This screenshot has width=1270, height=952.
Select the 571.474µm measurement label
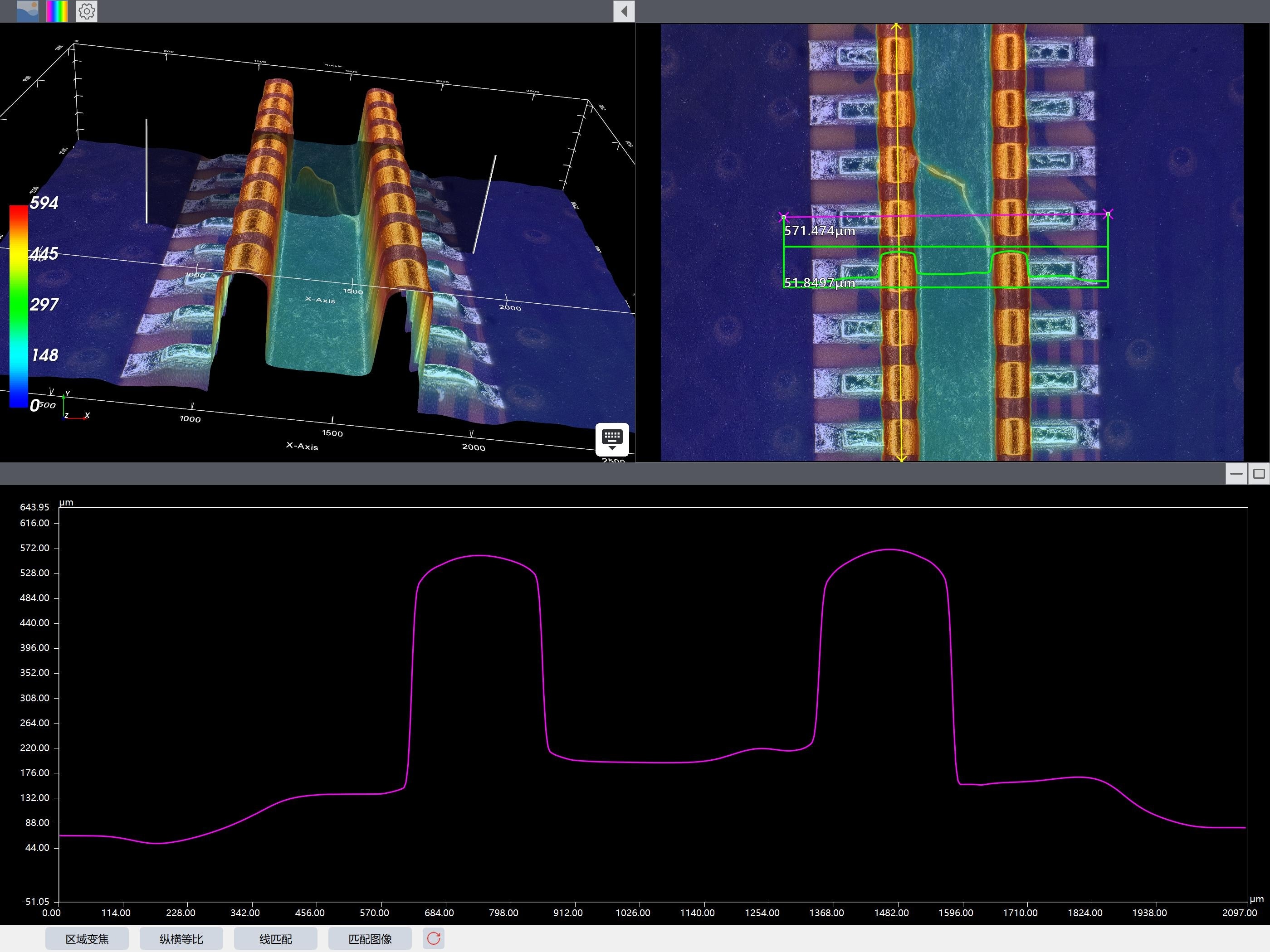(819, 231)
